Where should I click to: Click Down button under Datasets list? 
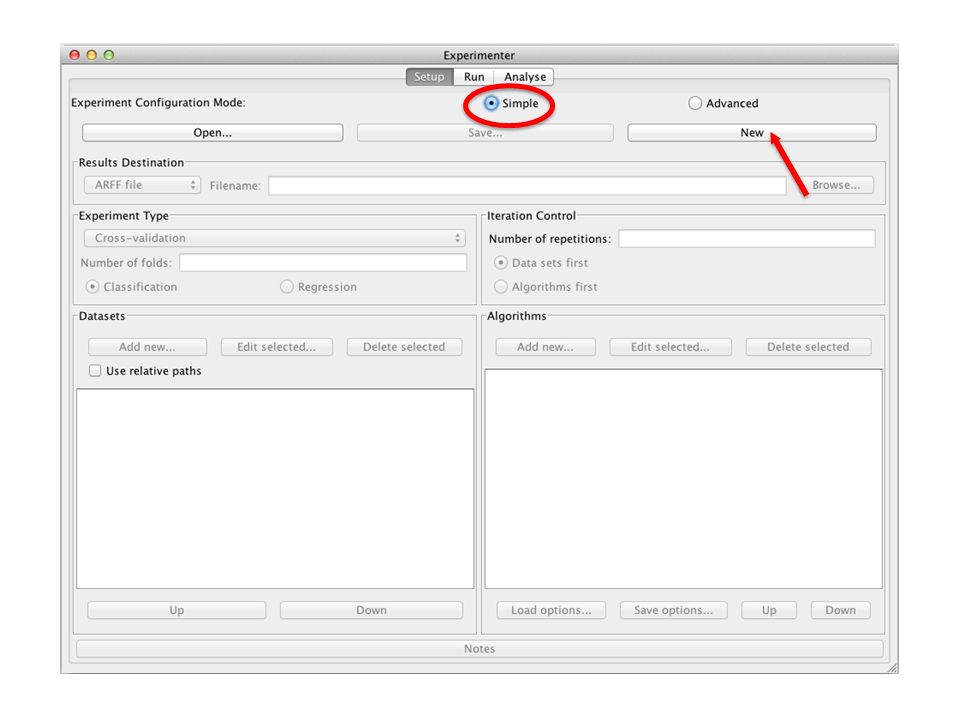tap(372, 610)
